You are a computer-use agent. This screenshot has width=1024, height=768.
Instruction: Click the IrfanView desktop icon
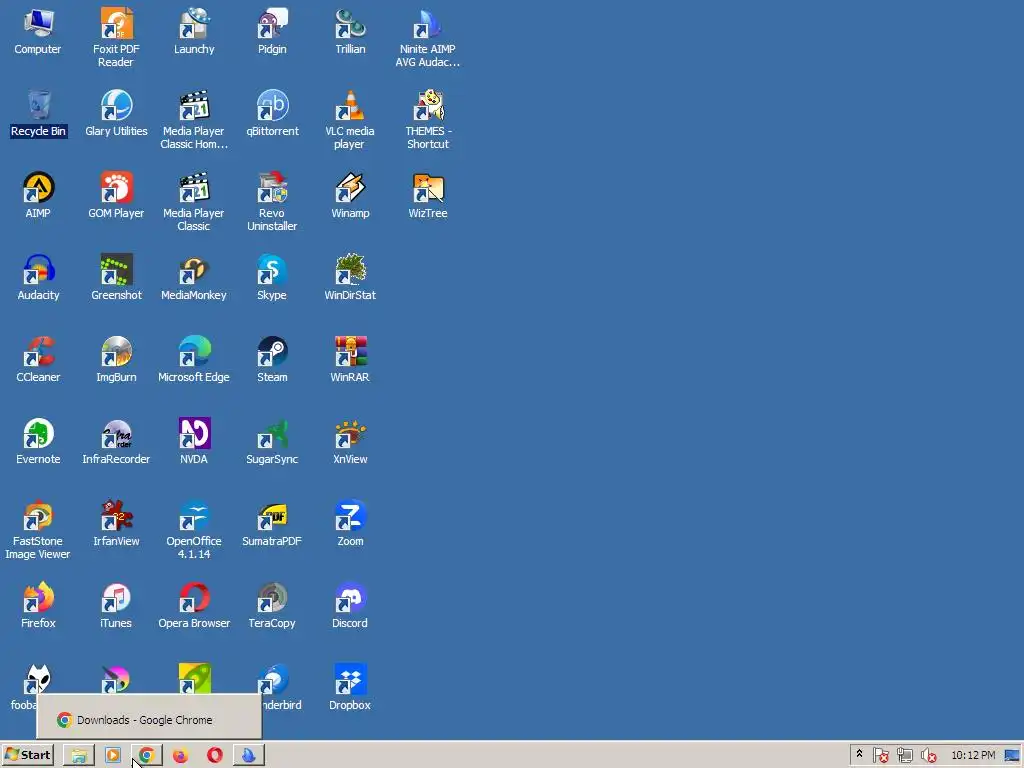coord(116,524)
